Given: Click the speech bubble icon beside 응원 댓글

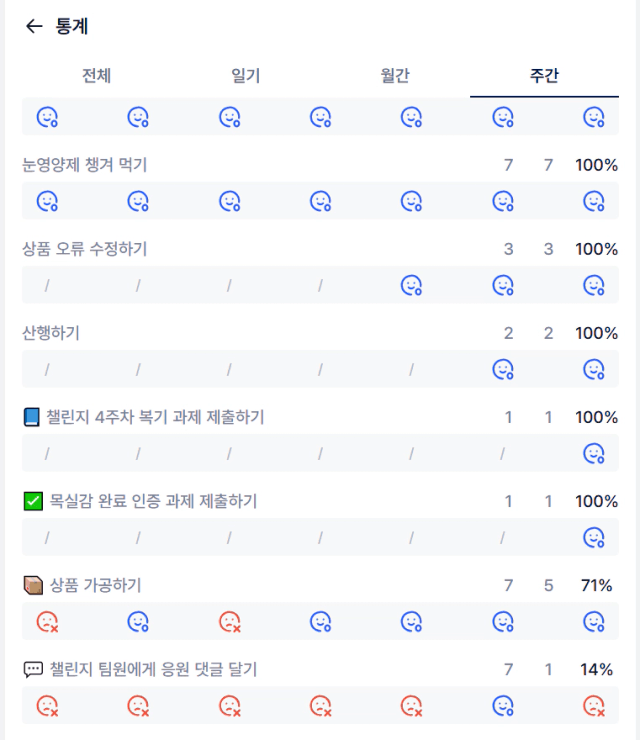Looking at the screenshot, I should [33, 669].
